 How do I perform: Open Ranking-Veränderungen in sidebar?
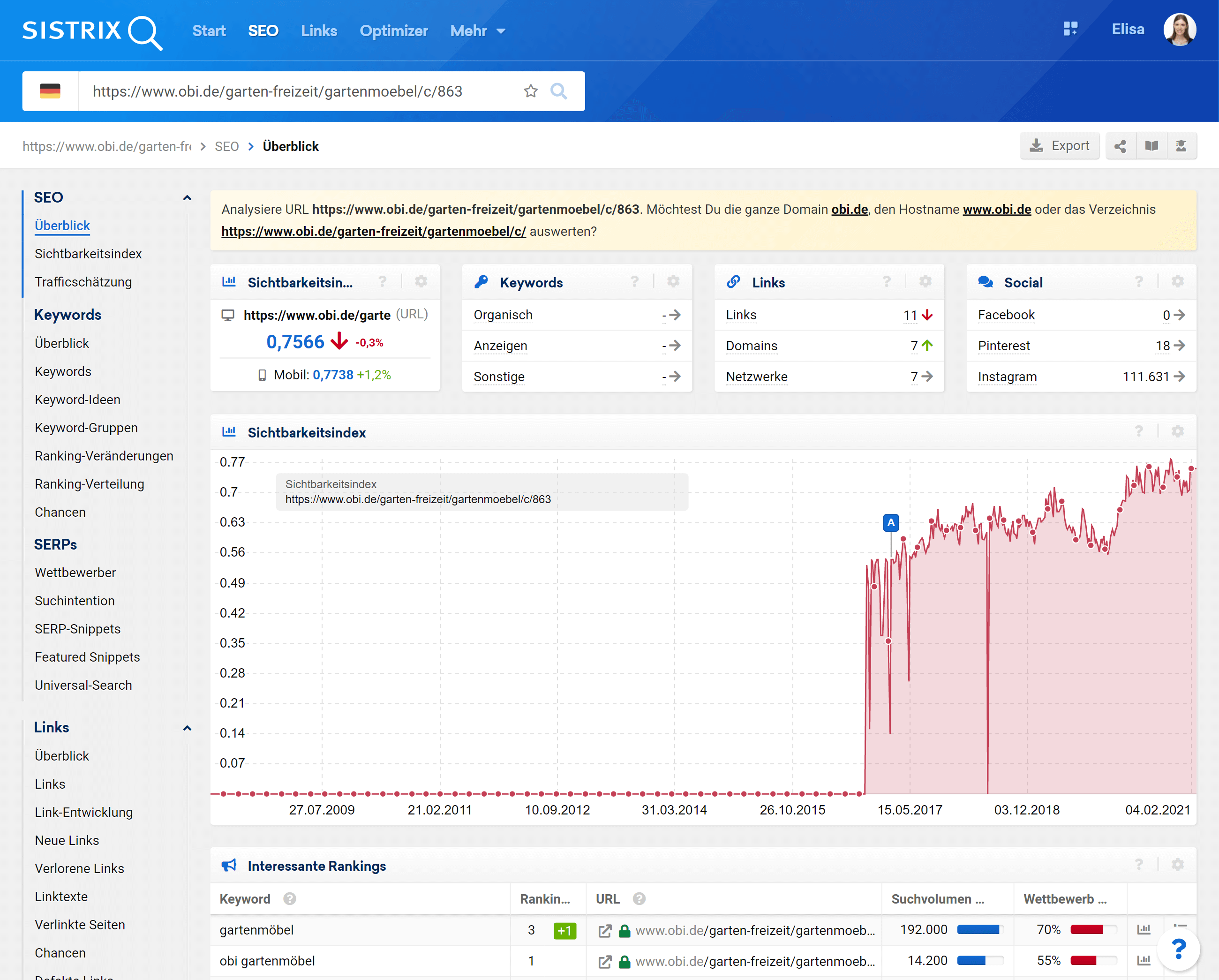coord(104,456)
